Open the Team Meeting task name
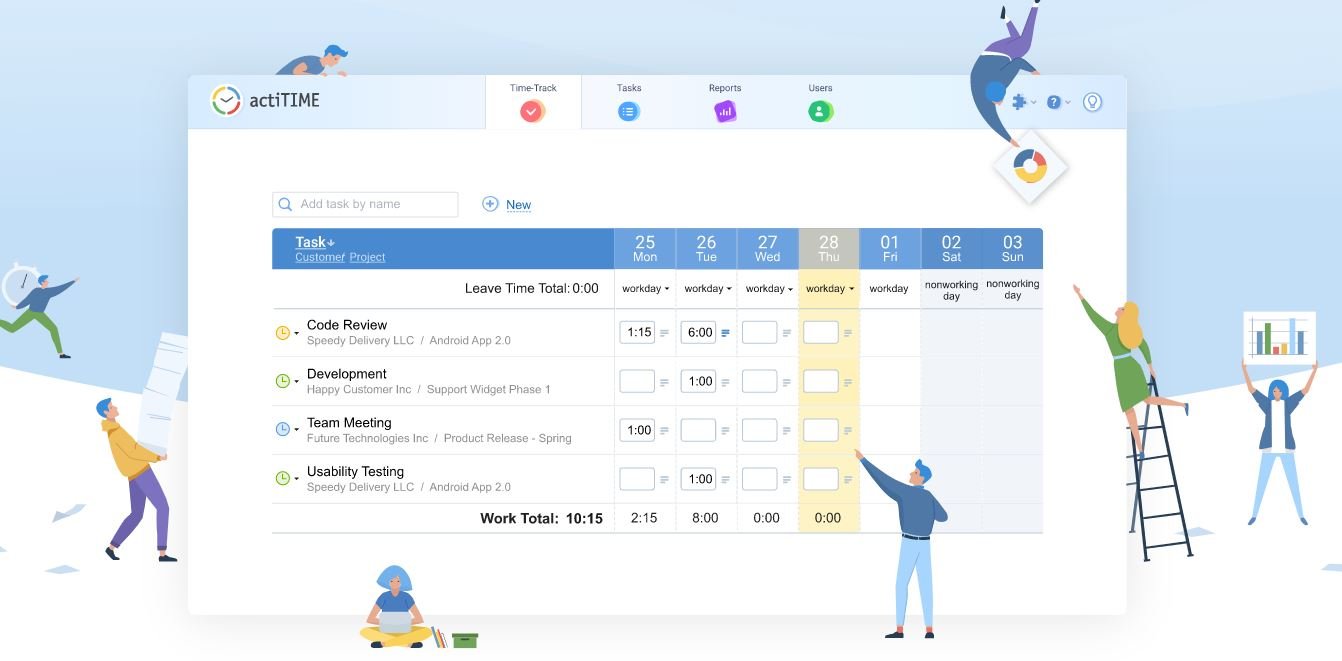The height and width of the screenshot is (661, 1342). (349, 423)
